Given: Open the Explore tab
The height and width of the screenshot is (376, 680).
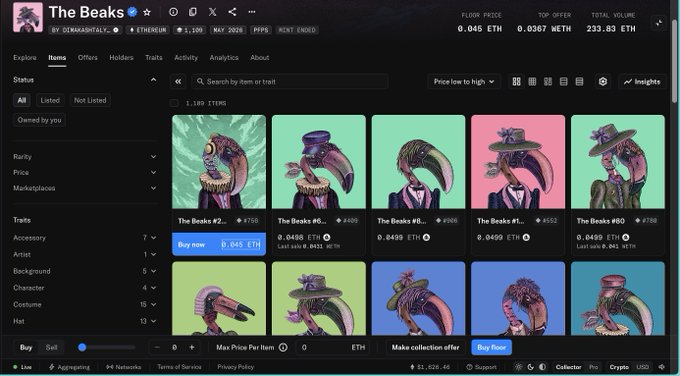Looking at the screenshot, I should click(x=25, y=57).
